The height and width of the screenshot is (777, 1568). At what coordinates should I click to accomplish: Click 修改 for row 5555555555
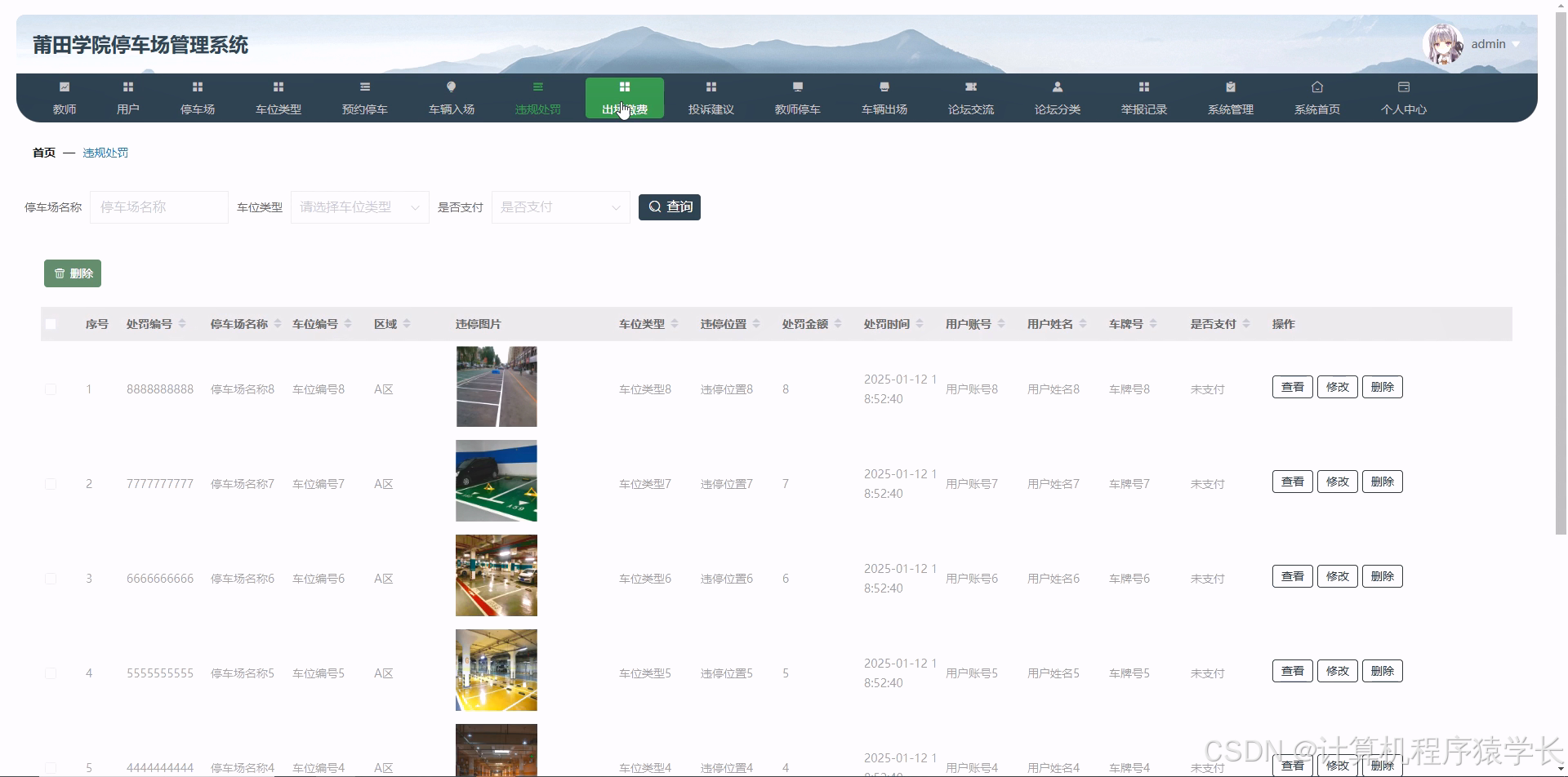pos(1338,671)
